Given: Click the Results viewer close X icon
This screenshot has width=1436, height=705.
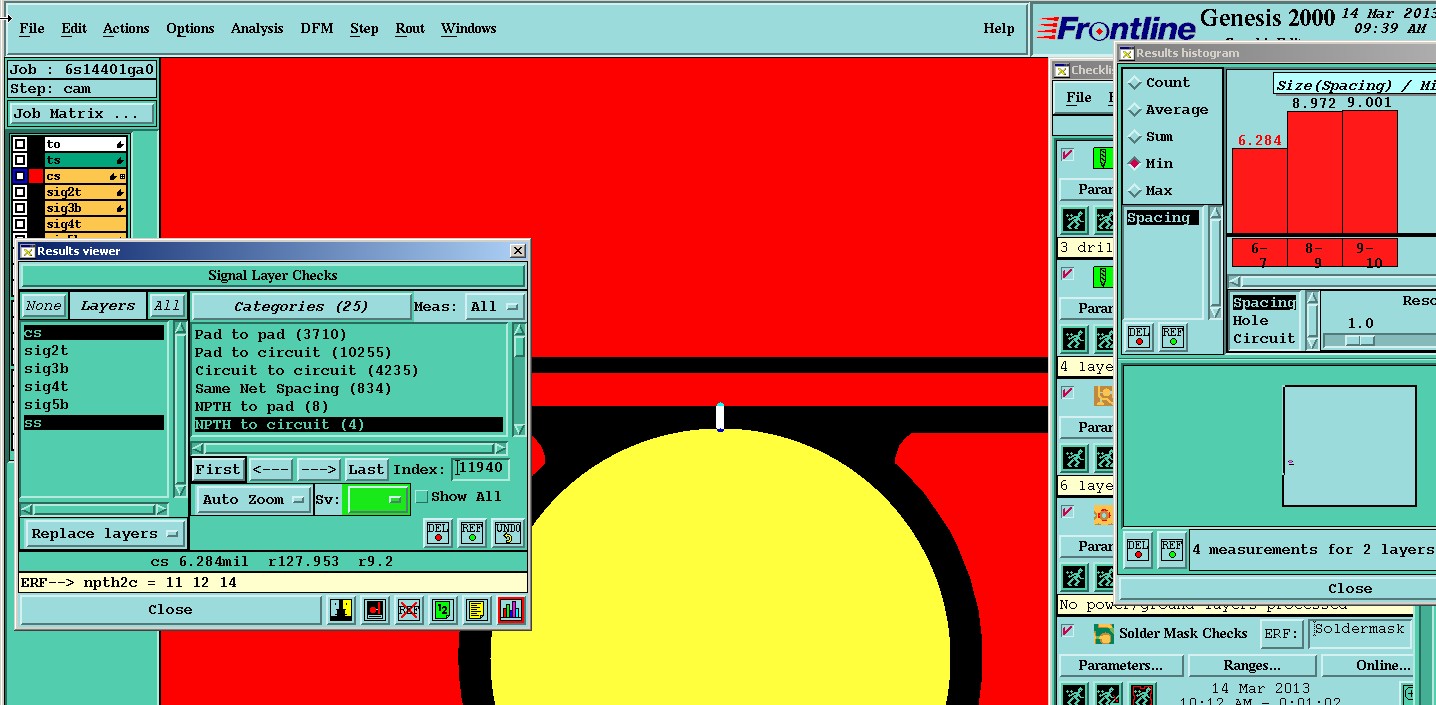Looking at the screenshot, I should pos(517,251).
